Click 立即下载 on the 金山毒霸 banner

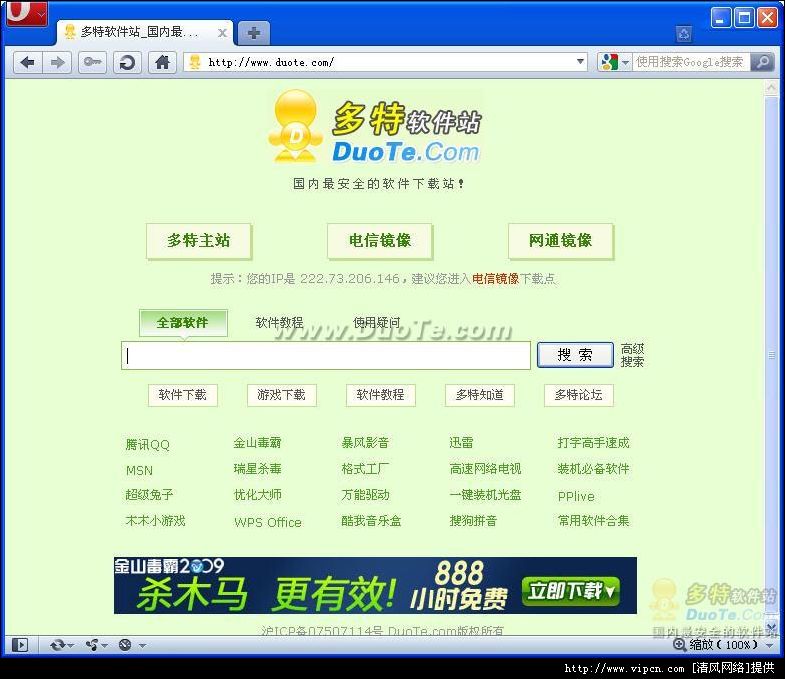click(570, 591)
